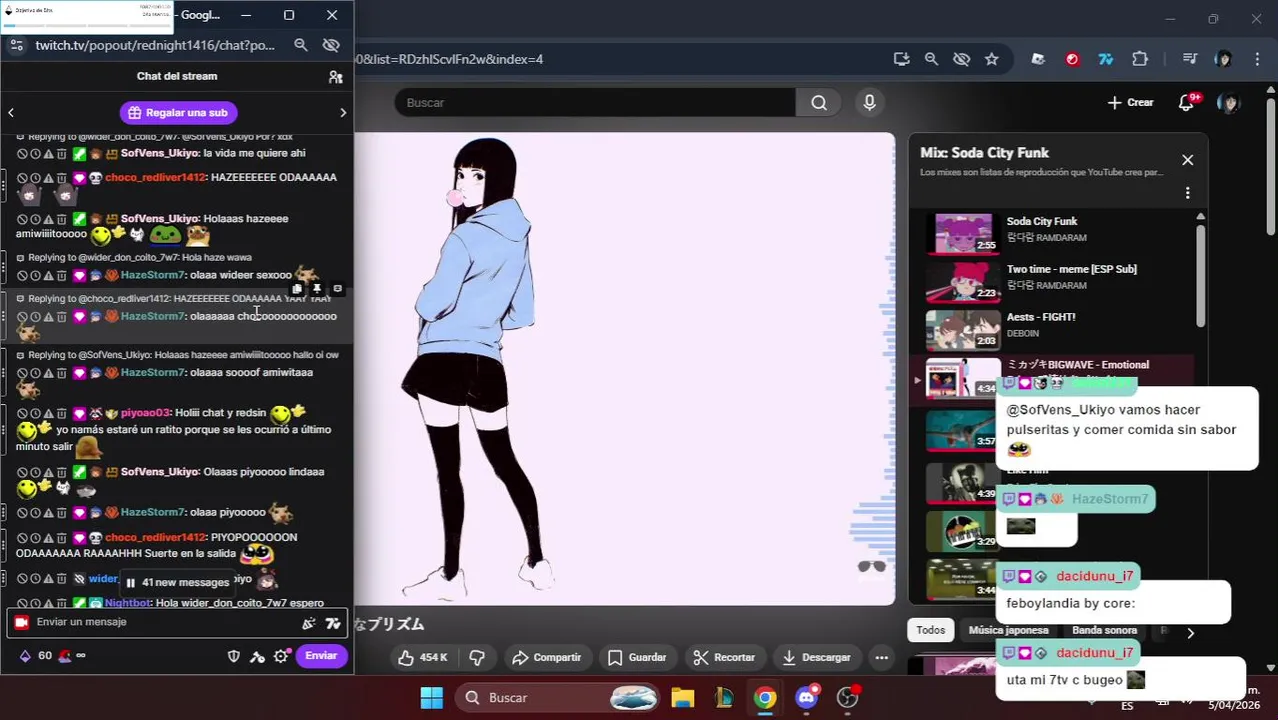Dislike the YouTube video
The image size is (1278, 720).
[477, 657]
